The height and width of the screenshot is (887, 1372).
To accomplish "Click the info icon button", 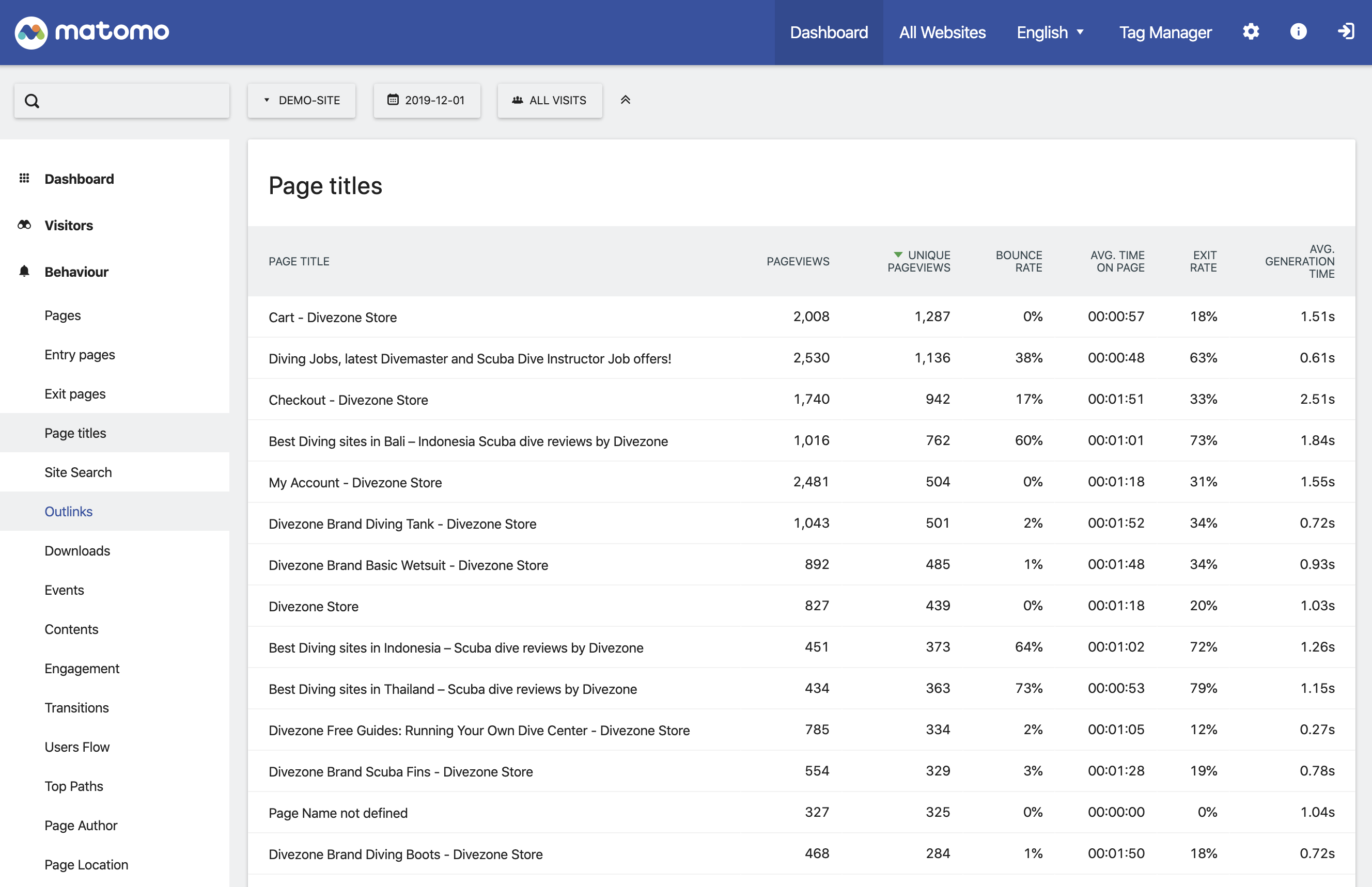I will tap(1298, 32).
